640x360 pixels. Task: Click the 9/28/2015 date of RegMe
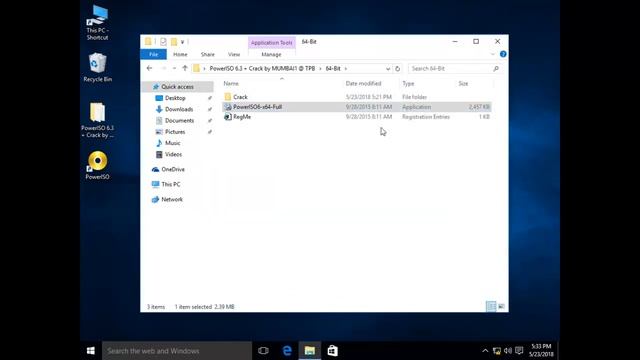tap(369, 117)
